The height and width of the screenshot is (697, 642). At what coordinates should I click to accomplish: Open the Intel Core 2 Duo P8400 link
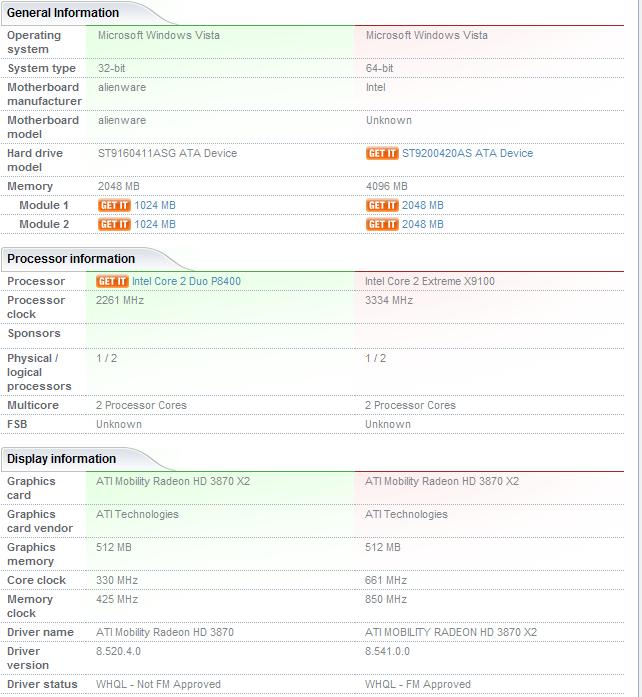point(186,282)
